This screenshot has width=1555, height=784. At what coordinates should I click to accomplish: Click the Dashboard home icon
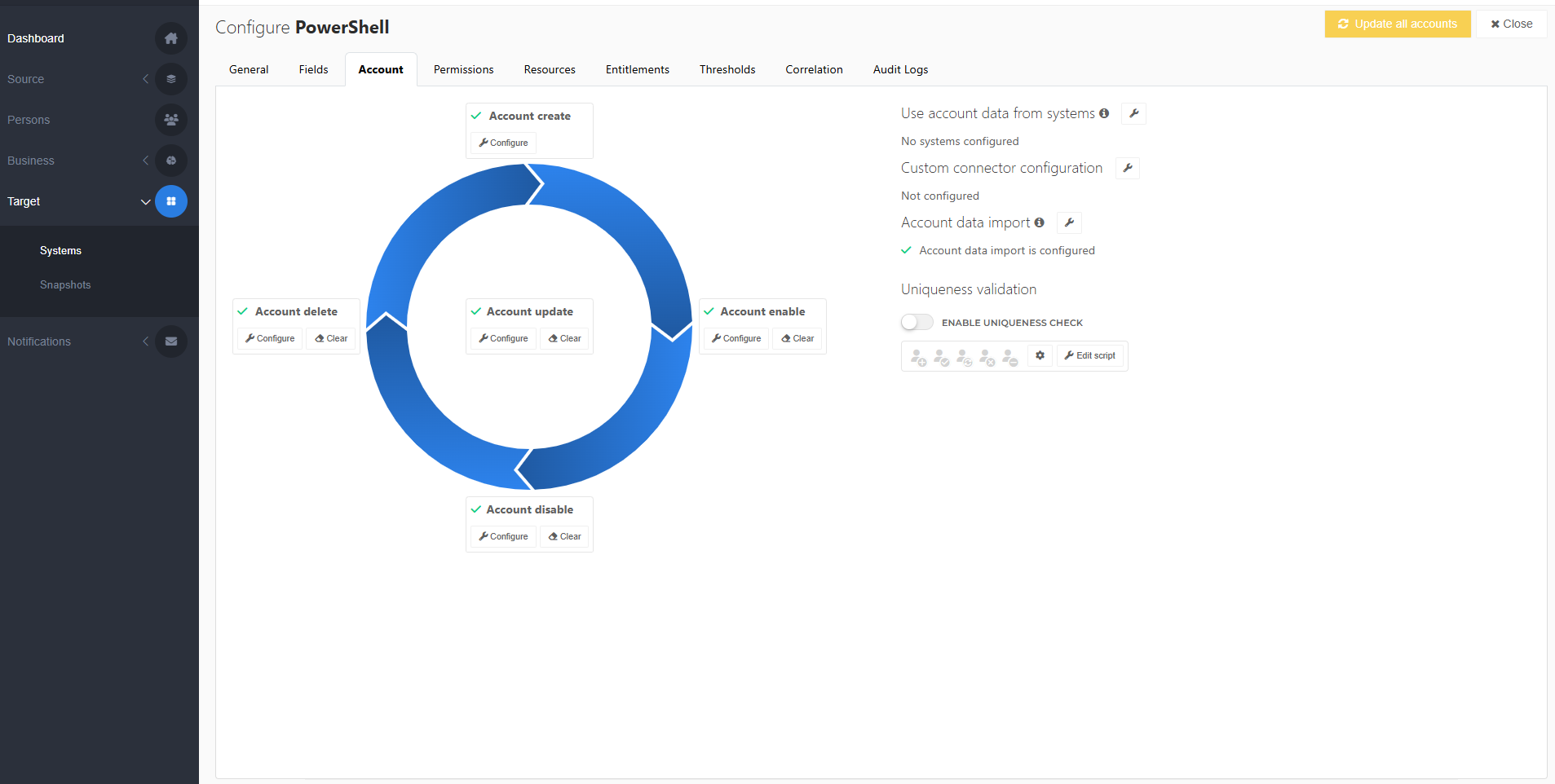point(171,38)
